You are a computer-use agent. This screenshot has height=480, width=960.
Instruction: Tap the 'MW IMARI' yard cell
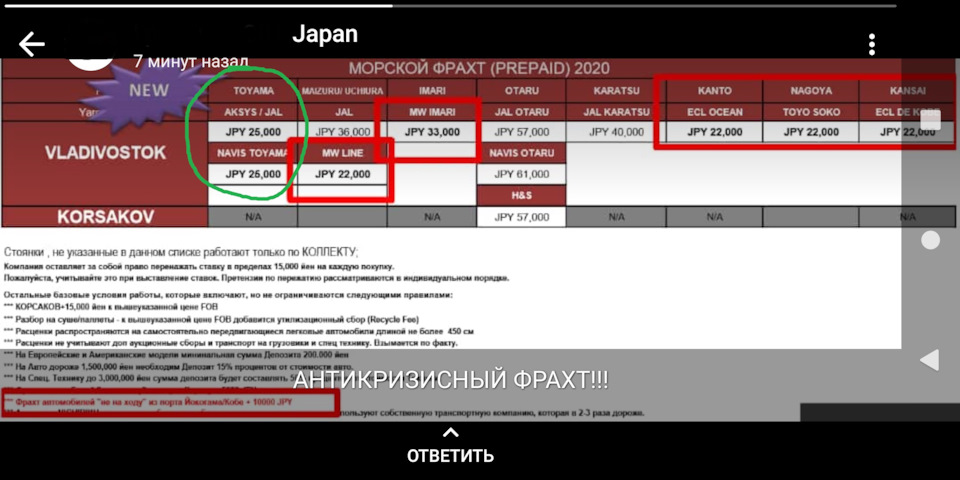pos(432,113)
